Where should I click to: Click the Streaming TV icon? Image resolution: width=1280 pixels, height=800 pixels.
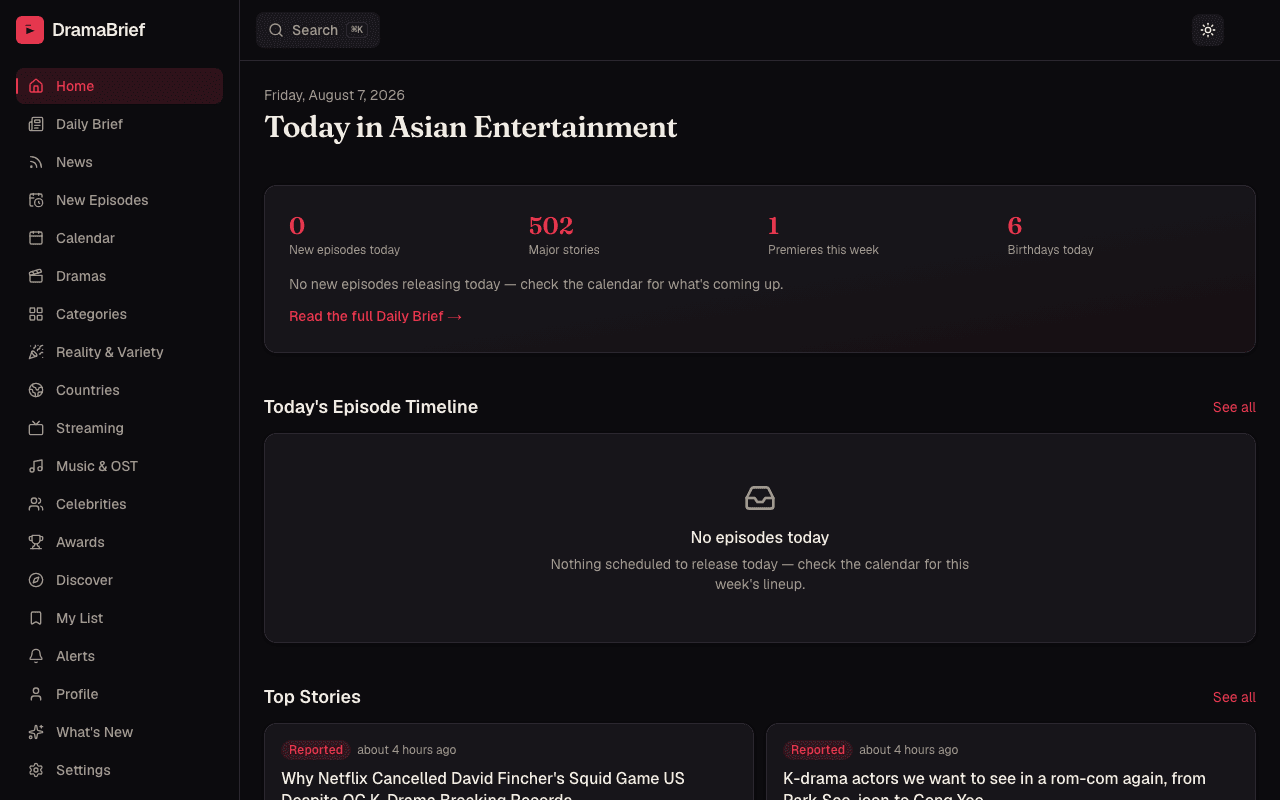point(36,428)
